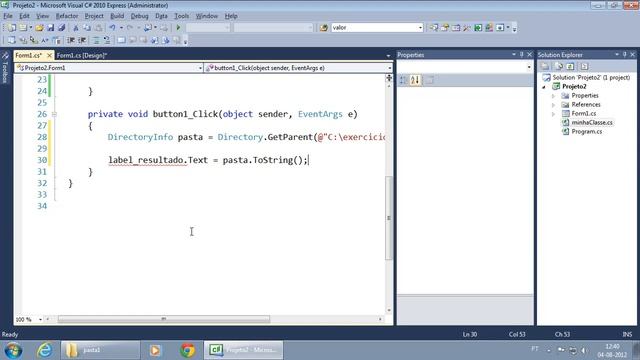Viewport: 640px width, 360px height.
Task: Toggle auto-hide pin on Solution Explorer
Action: point(625,55)
